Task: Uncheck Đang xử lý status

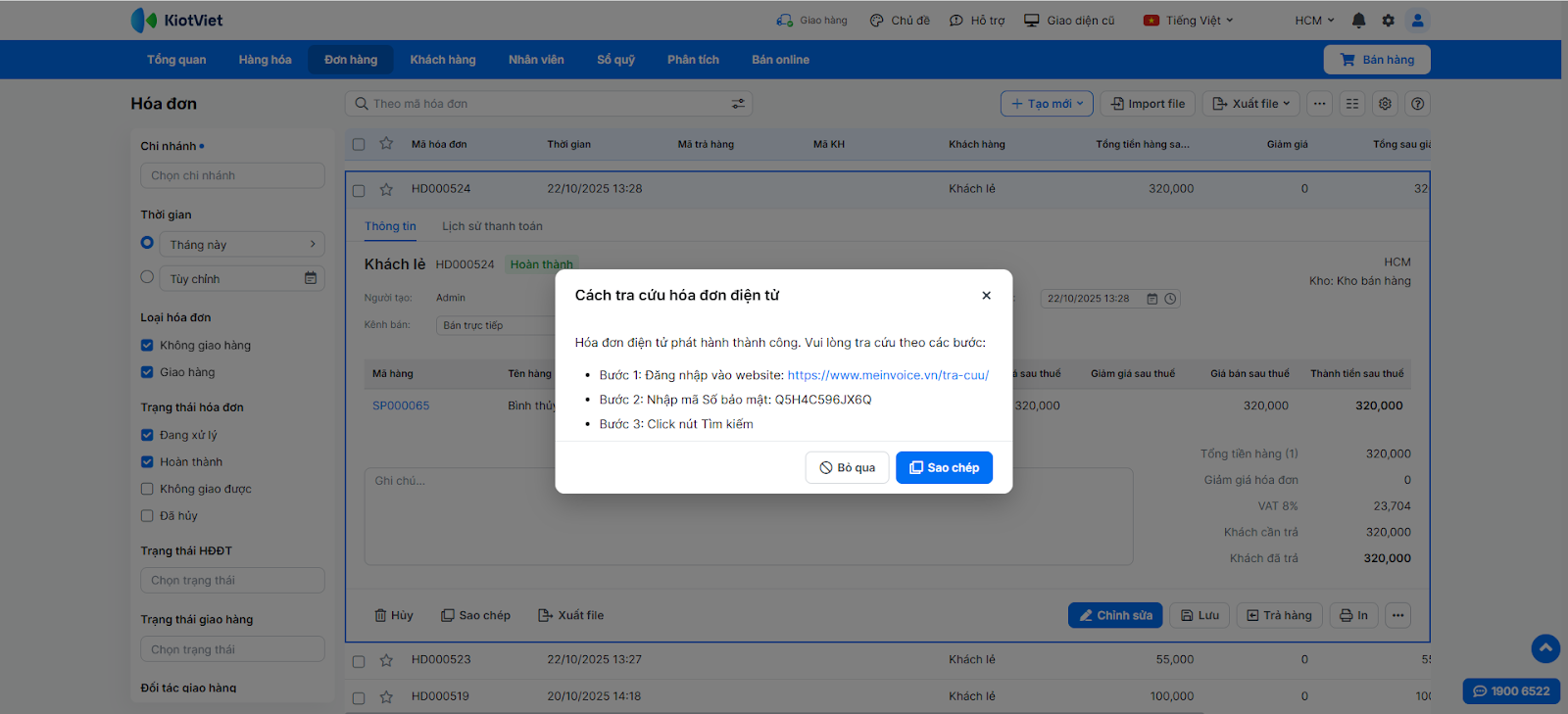Action: pyautogui.click(x=147, y=435)
